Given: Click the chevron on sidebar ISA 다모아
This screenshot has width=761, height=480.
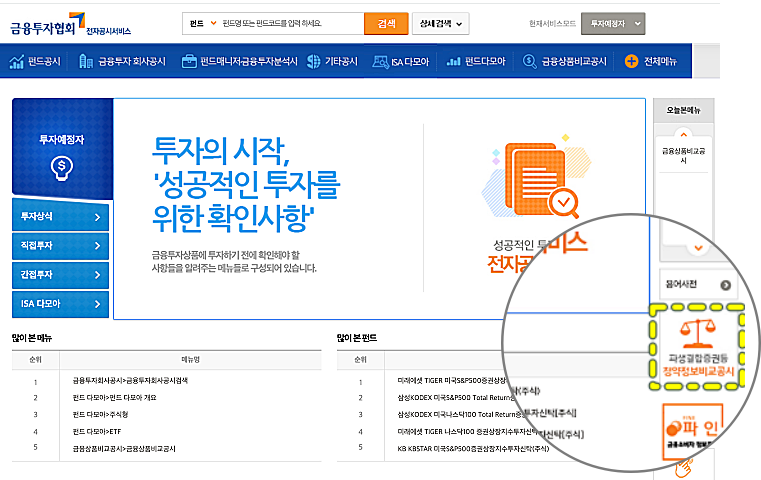Looking at the screenshot, I should coord(97,304).
